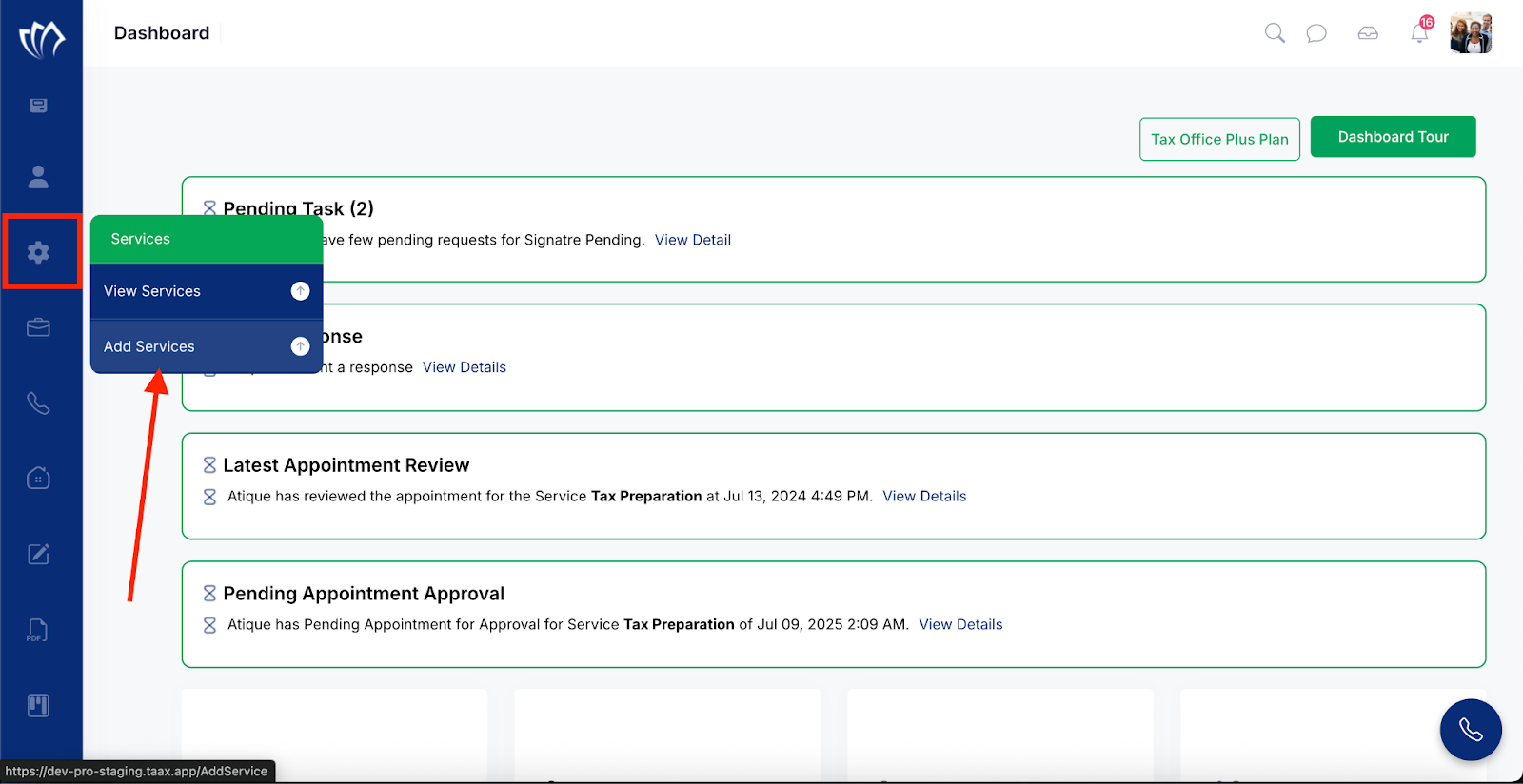Screen dimensions: 1523x784
Task: Open the PDF document sidebar icon
Action: coord(37,630)
